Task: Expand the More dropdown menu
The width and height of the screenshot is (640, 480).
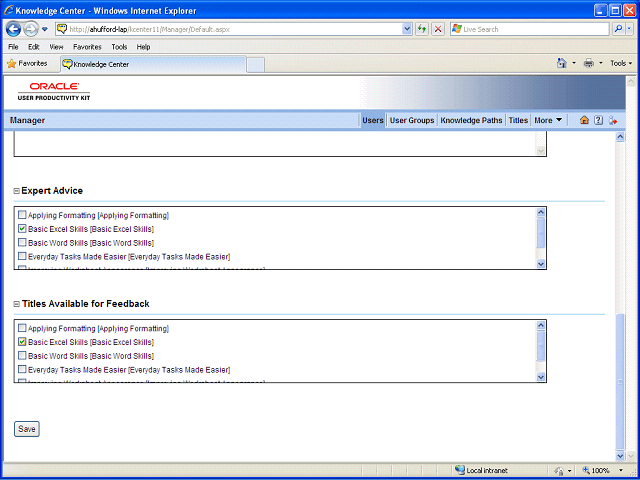Action: pyautogui.click(x=548, y=120)
